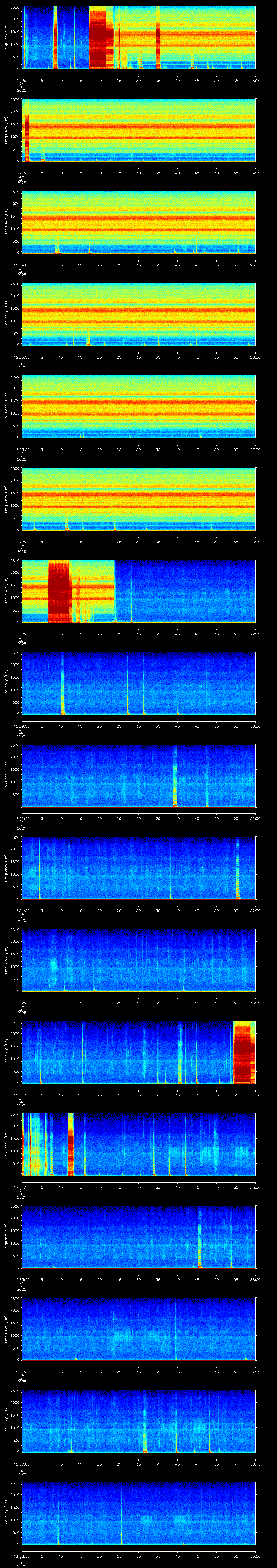Viewport: 277px width, 1568px height.
Task: Click the spectrogram plot above 12:27:00
Action: [138, 499]
